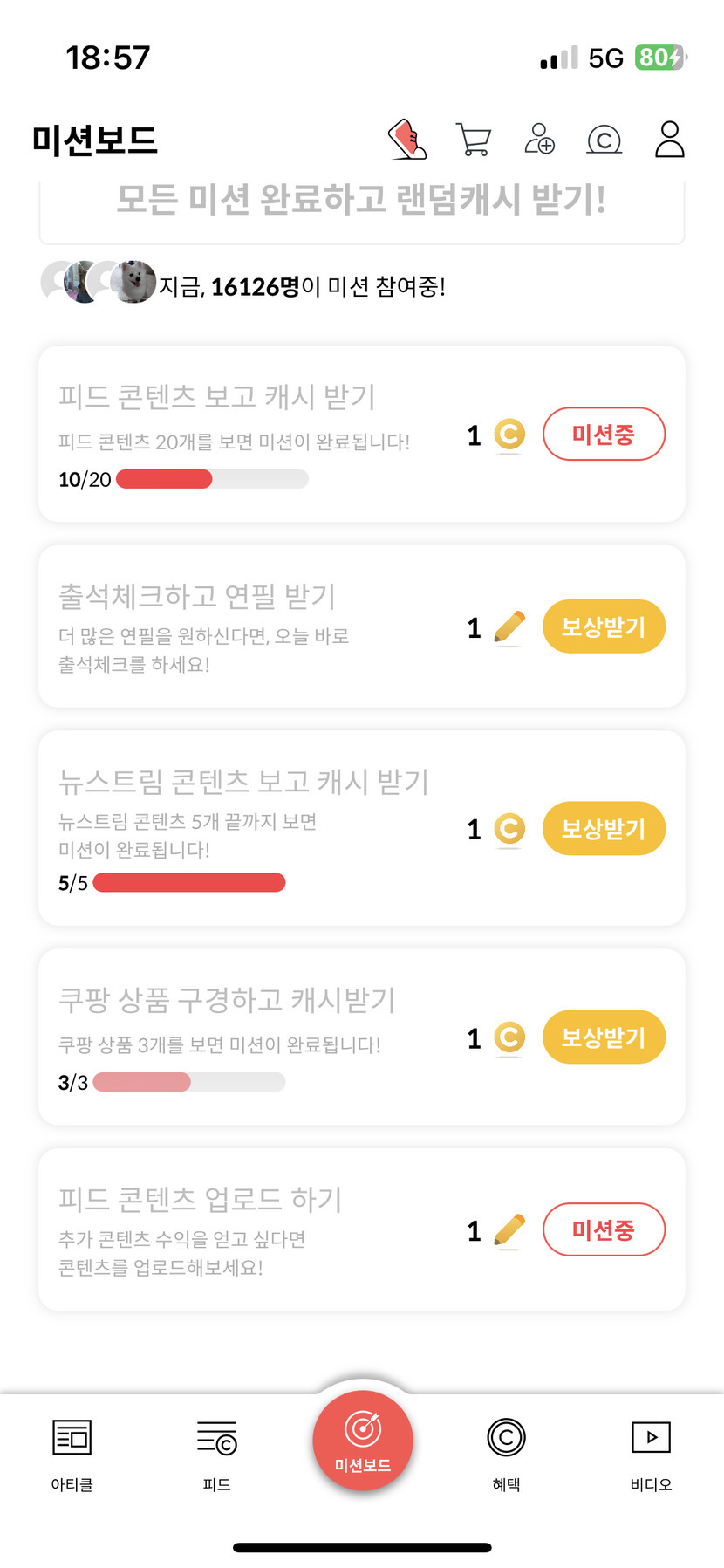The height and width of the screenshot is (1568, 724).
Task: Tap the 10/20 feed progress bar
Action: tap(212, 479)
